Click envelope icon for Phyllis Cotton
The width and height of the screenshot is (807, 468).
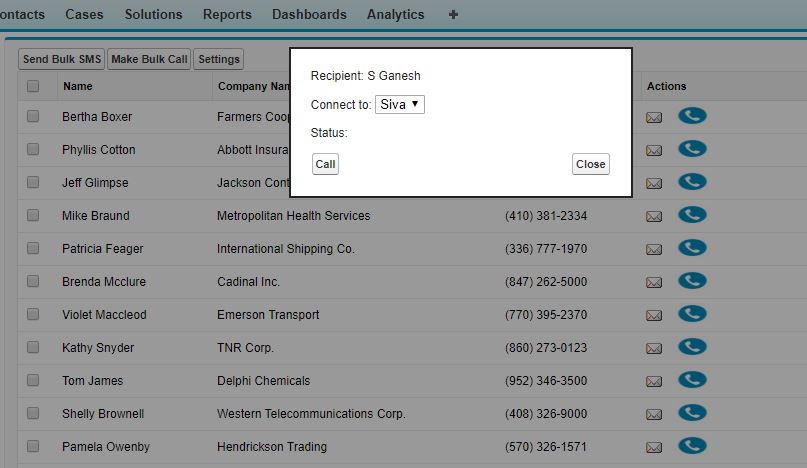(x=654, y=150)
